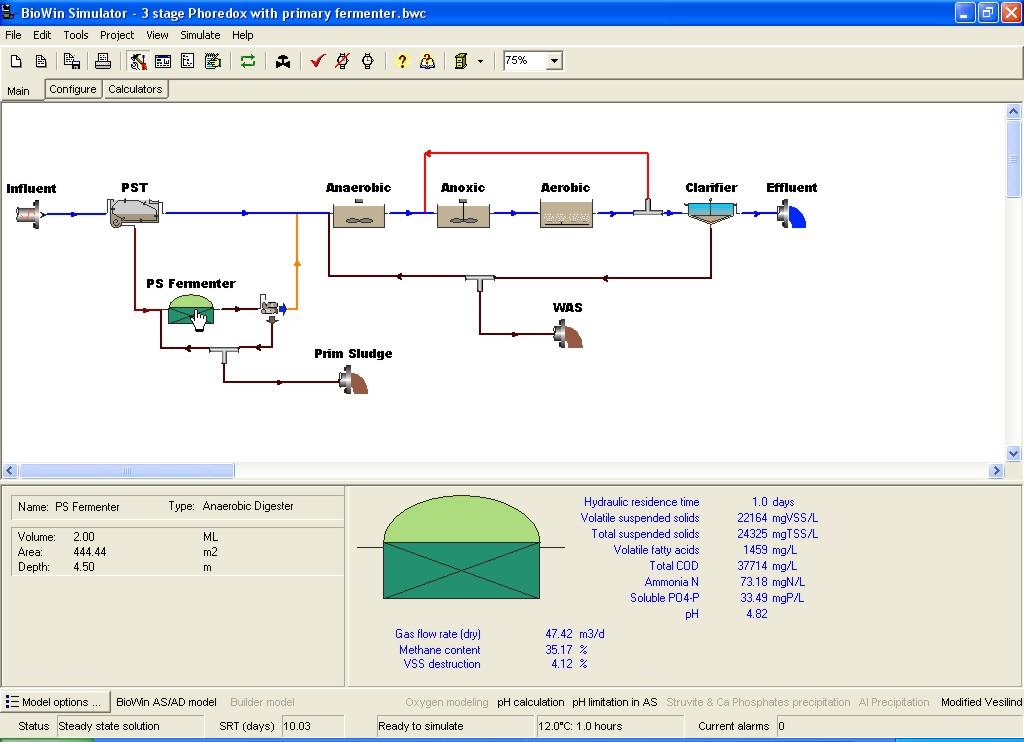The image size is (1024, 742).
Task: Open the Tools menu
Action: coord(76,35)
